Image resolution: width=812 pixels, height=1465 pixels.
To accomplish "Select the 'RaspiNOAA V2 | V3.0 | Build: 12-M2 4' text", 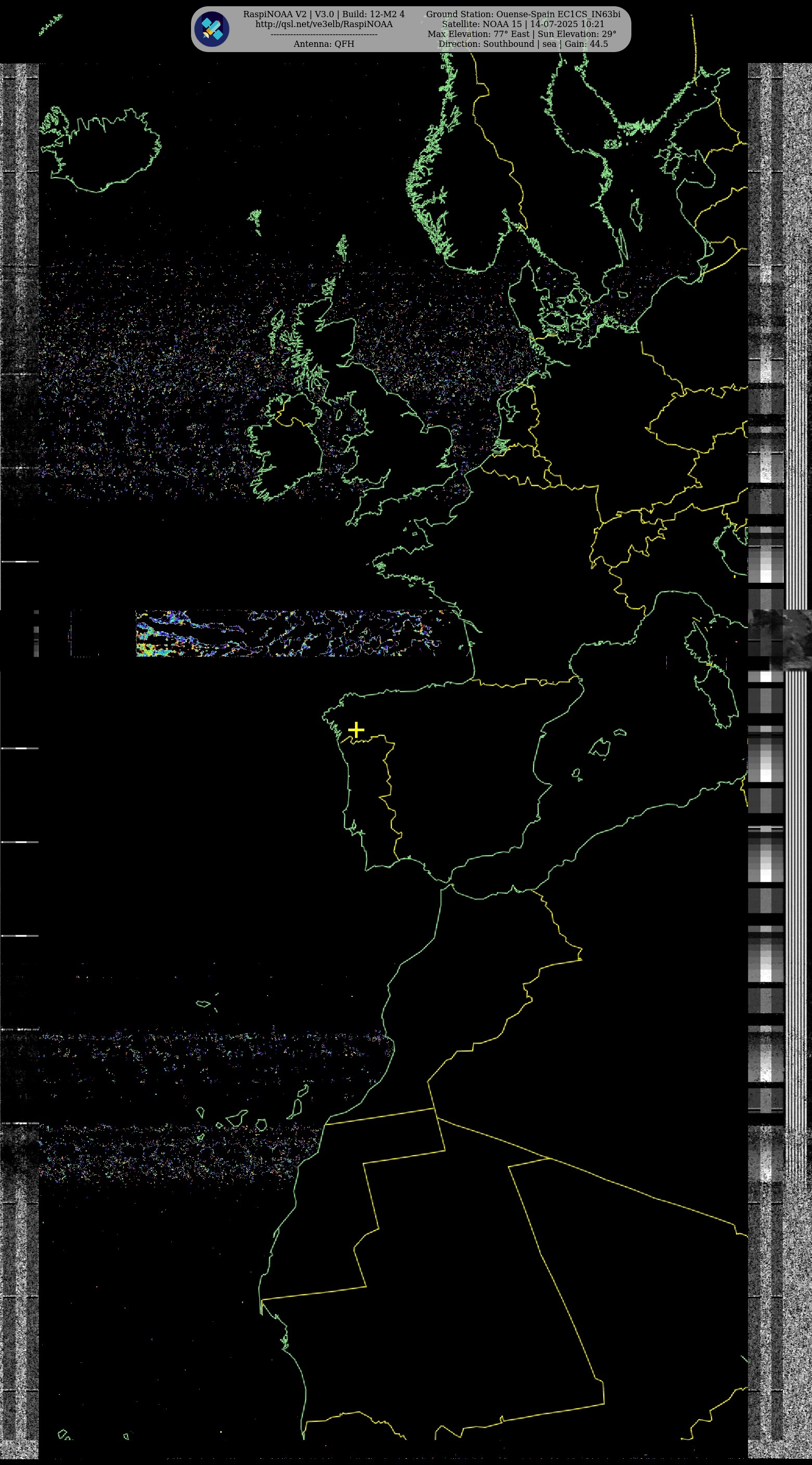I will pos(324,14).
